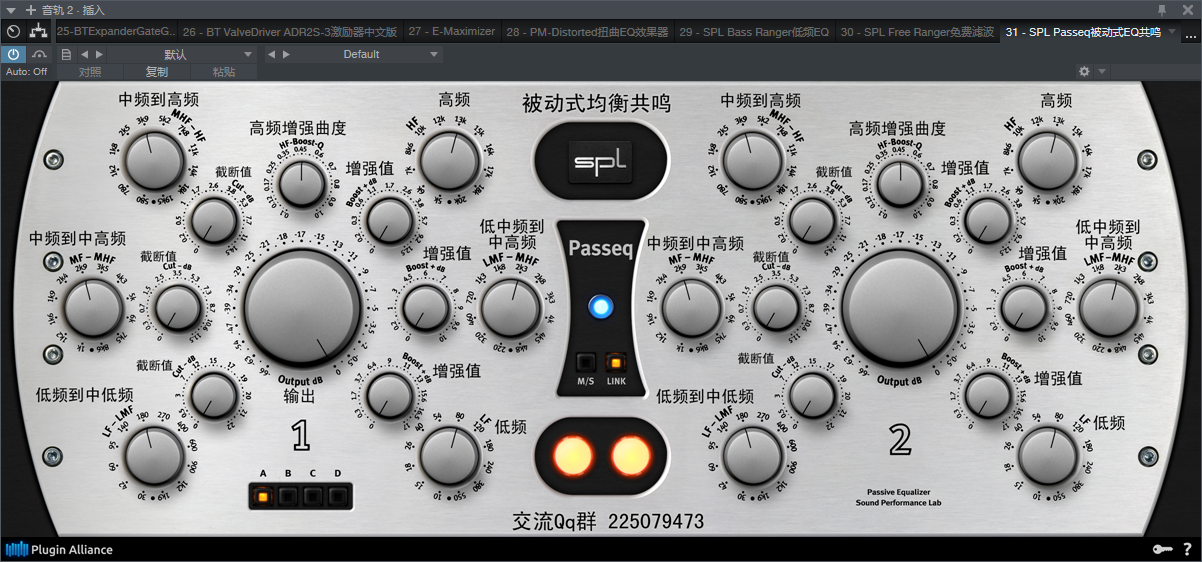Image resolution: width=1202 pixels, height=562 pixels.
Task: Switch to 29 - SPL Bass Ranger tab
Action: tap(754, 32)
